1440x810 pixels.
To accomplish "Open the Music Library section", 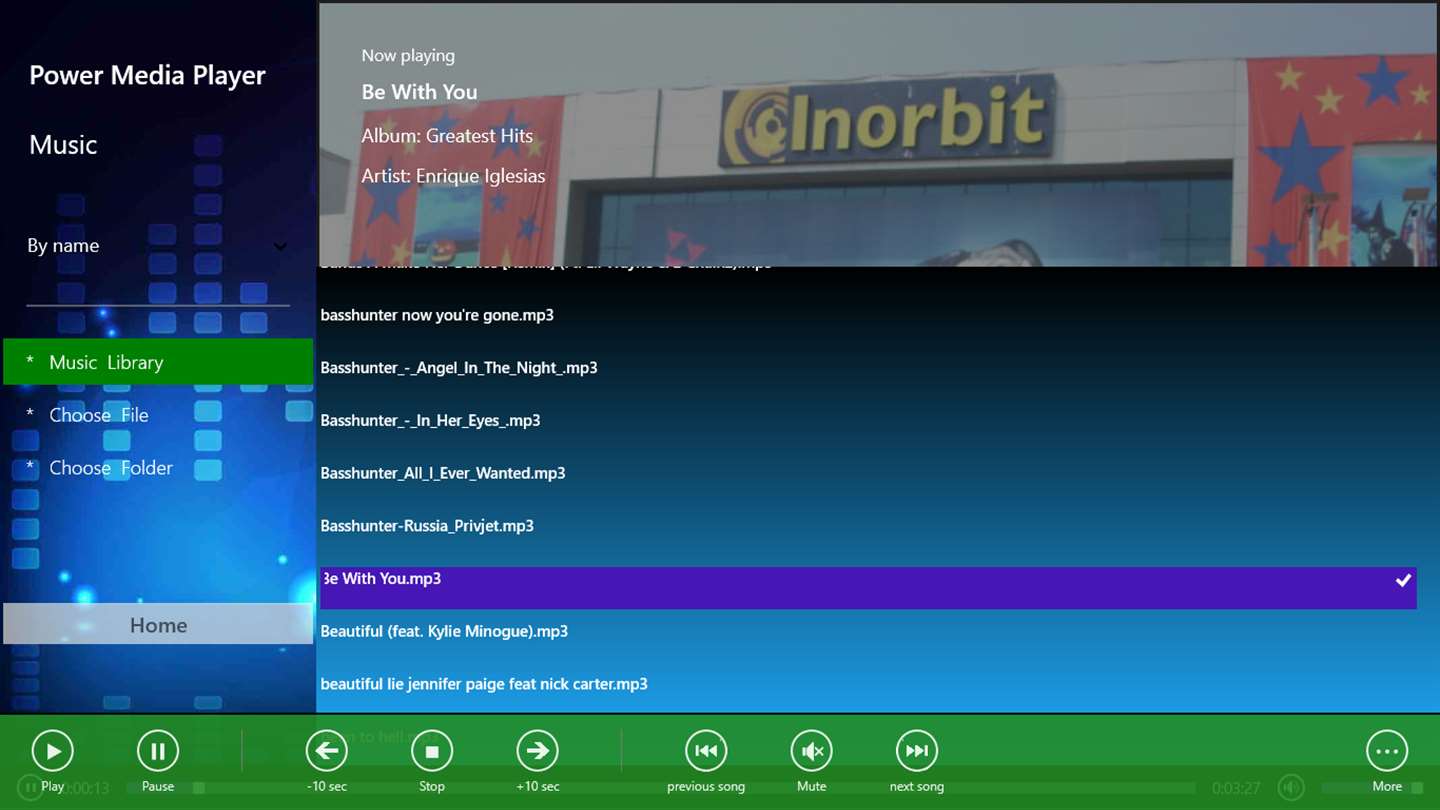I will [158, 362].
